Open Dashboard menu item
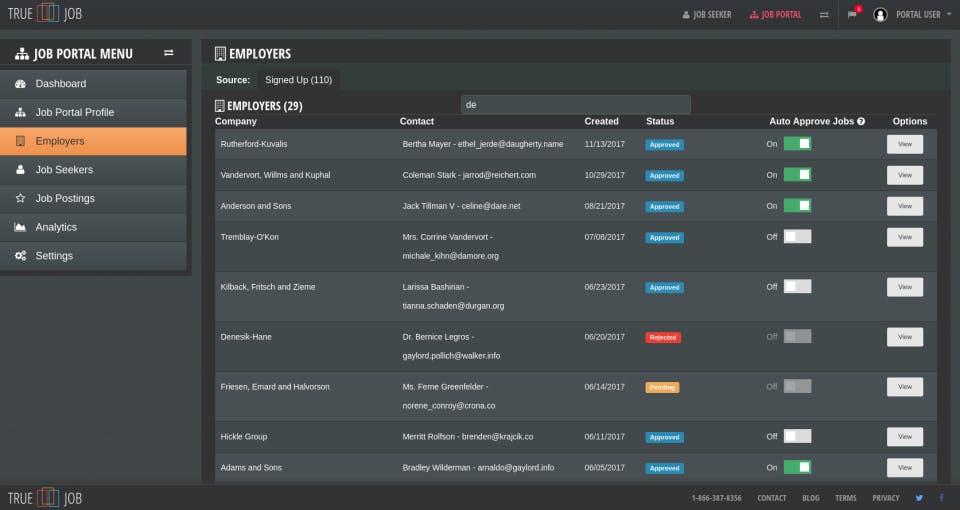 (x=93, y=84)
